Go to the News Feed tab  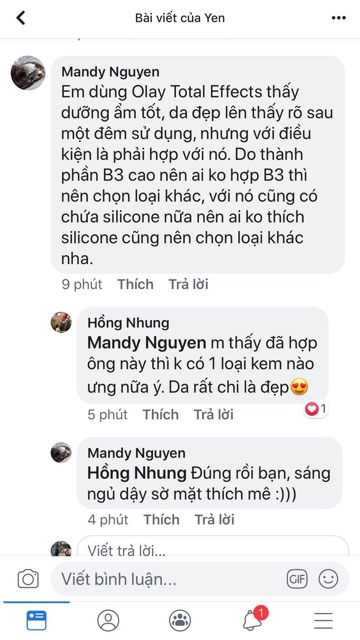[36, 620]
